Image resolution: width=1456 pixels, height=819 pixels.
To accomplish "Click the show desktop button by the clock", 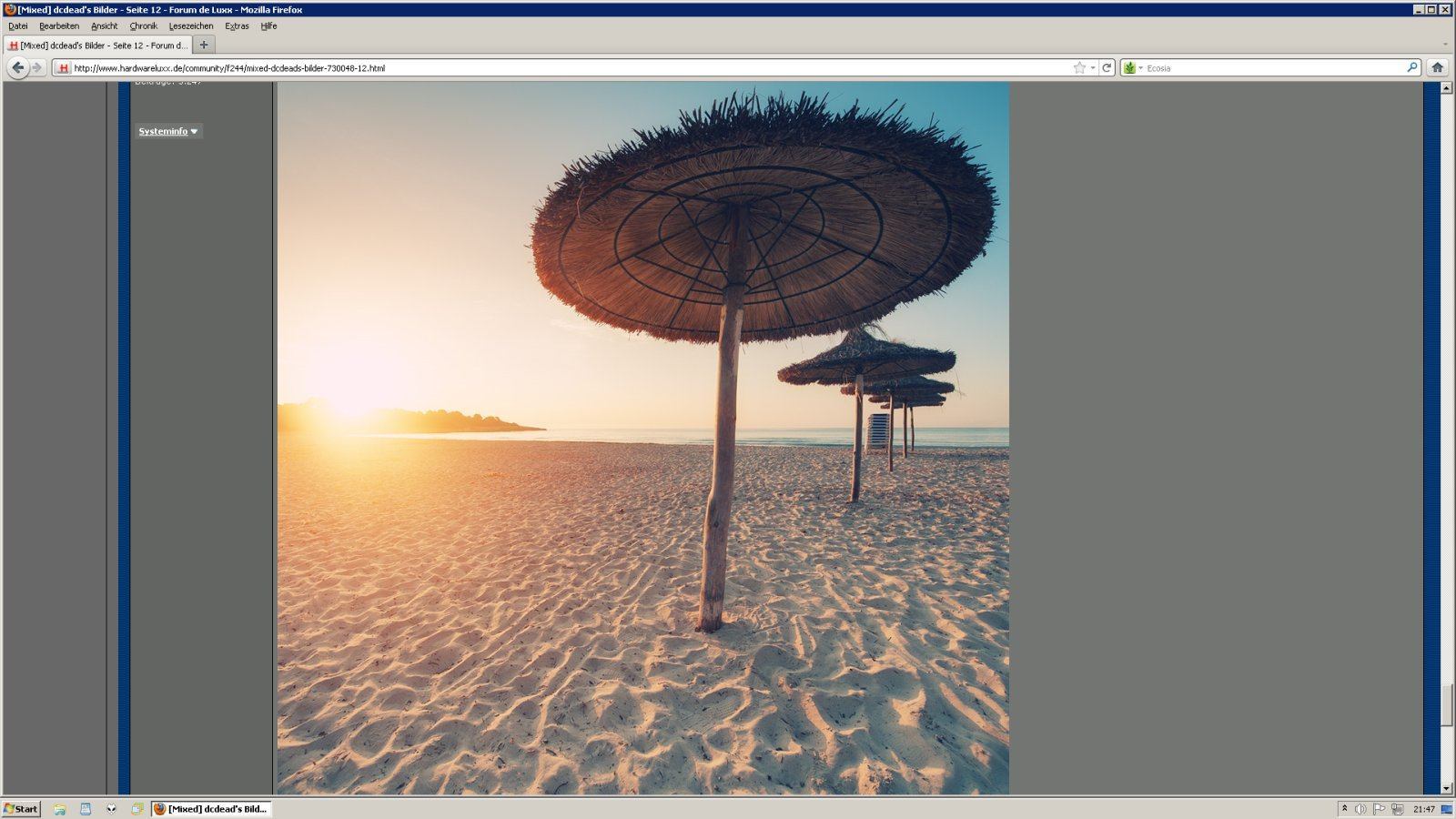I will tap(1447, 809).
